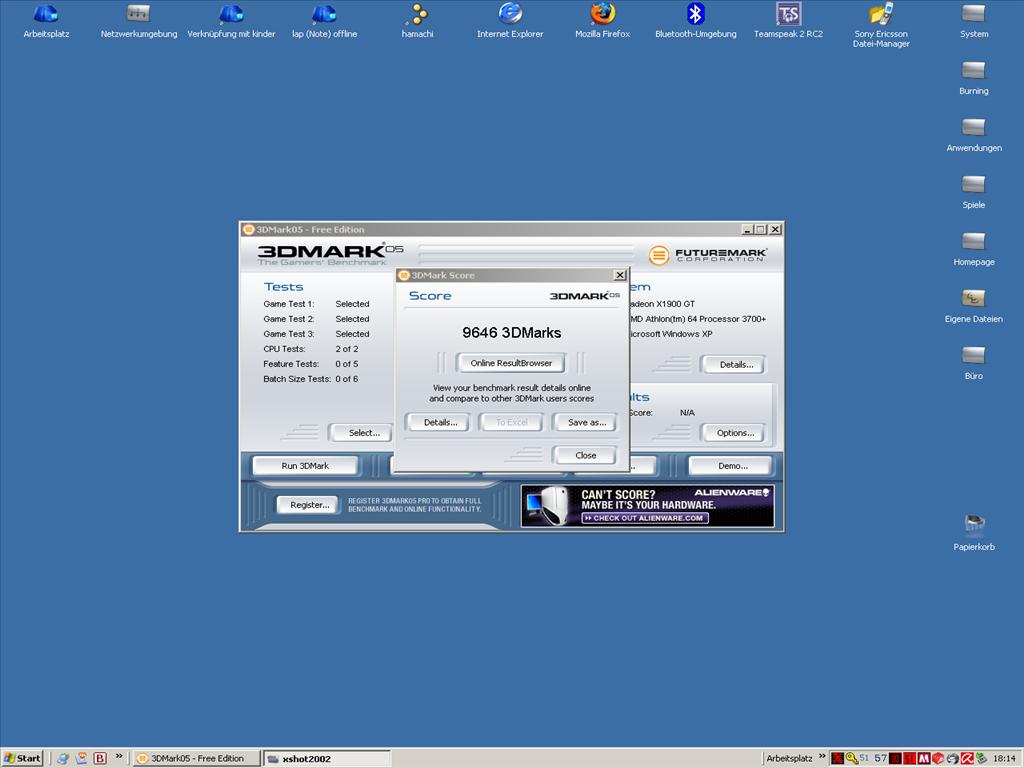Screen dimensions: 1024x768
Task: Open the Windows Start menu
Action: coord(22,758)
